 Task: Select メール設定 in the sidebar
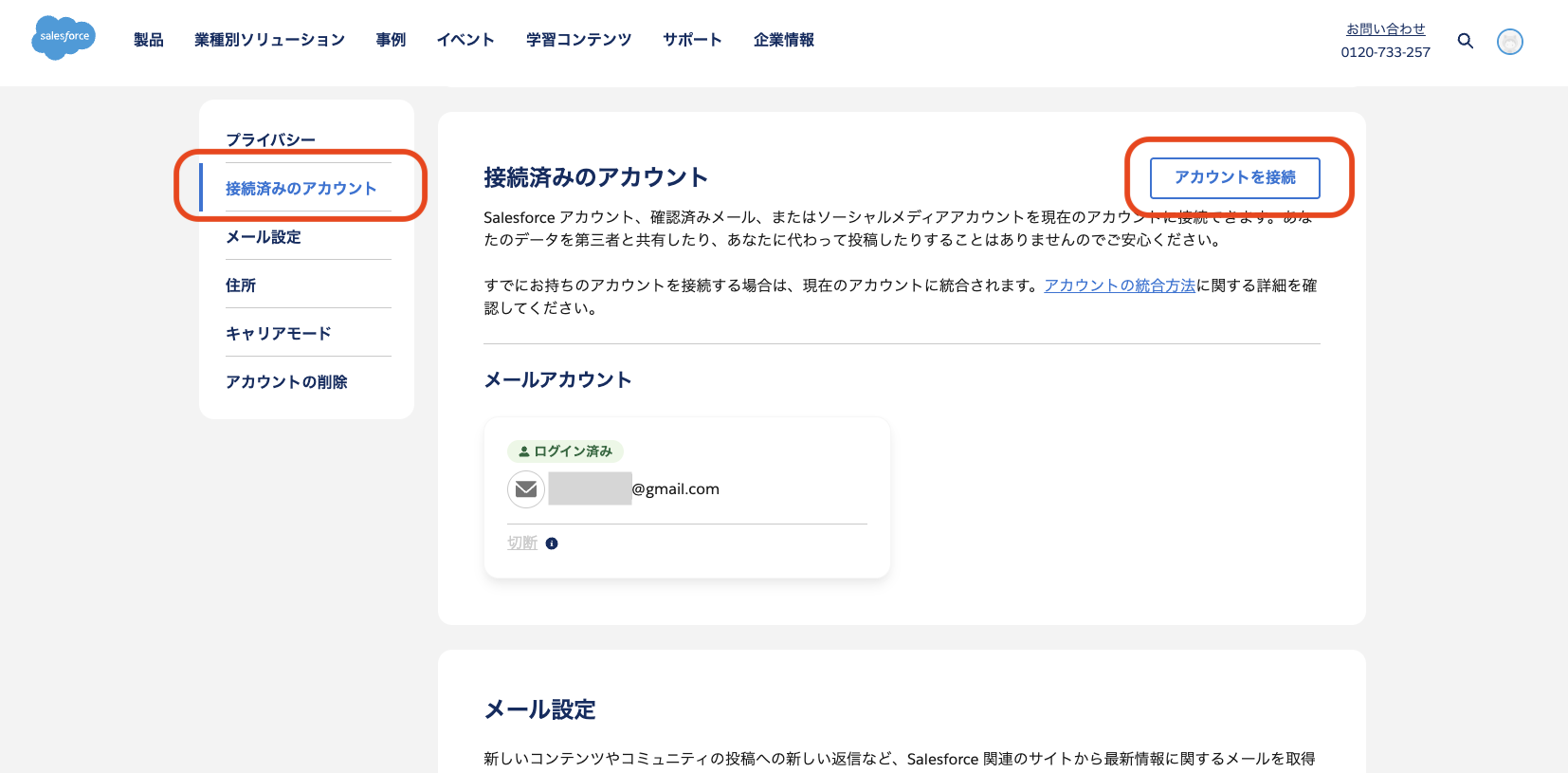[x=263, y=237]
